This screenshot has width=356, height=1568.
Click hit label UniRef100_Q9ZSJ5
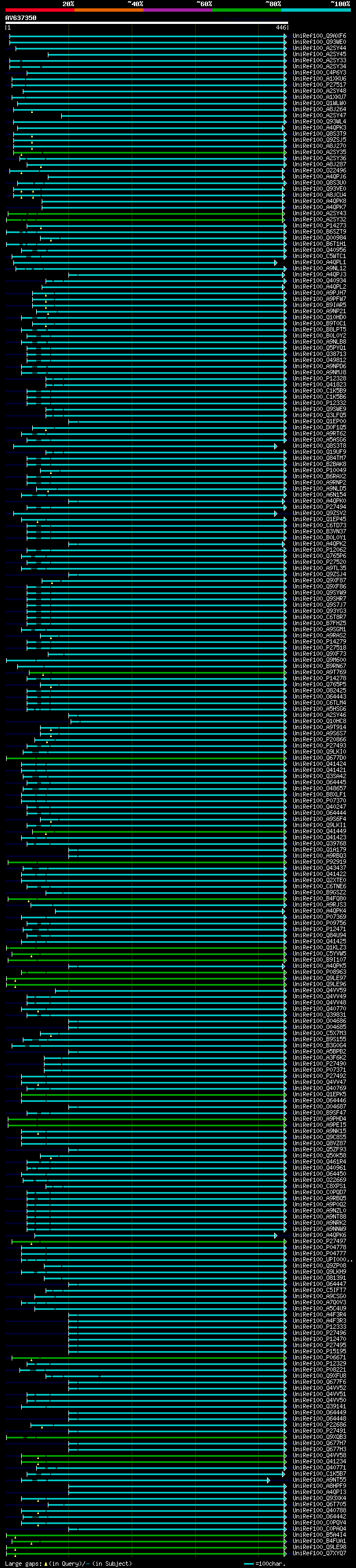(319, 141)
